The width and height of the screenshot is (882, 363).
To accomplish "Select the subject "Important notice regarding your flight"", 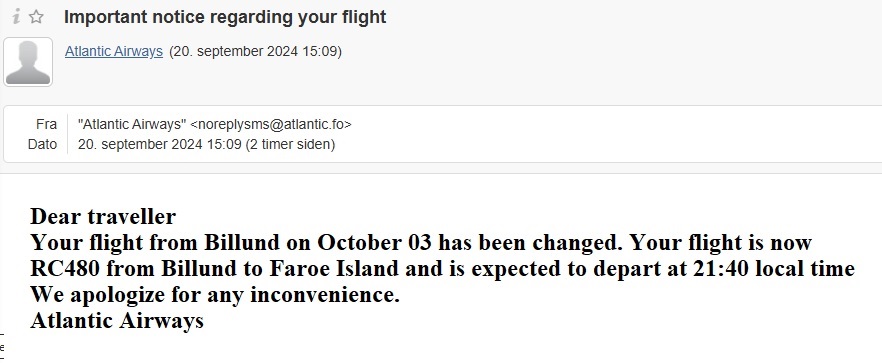I will pos(225,17).
